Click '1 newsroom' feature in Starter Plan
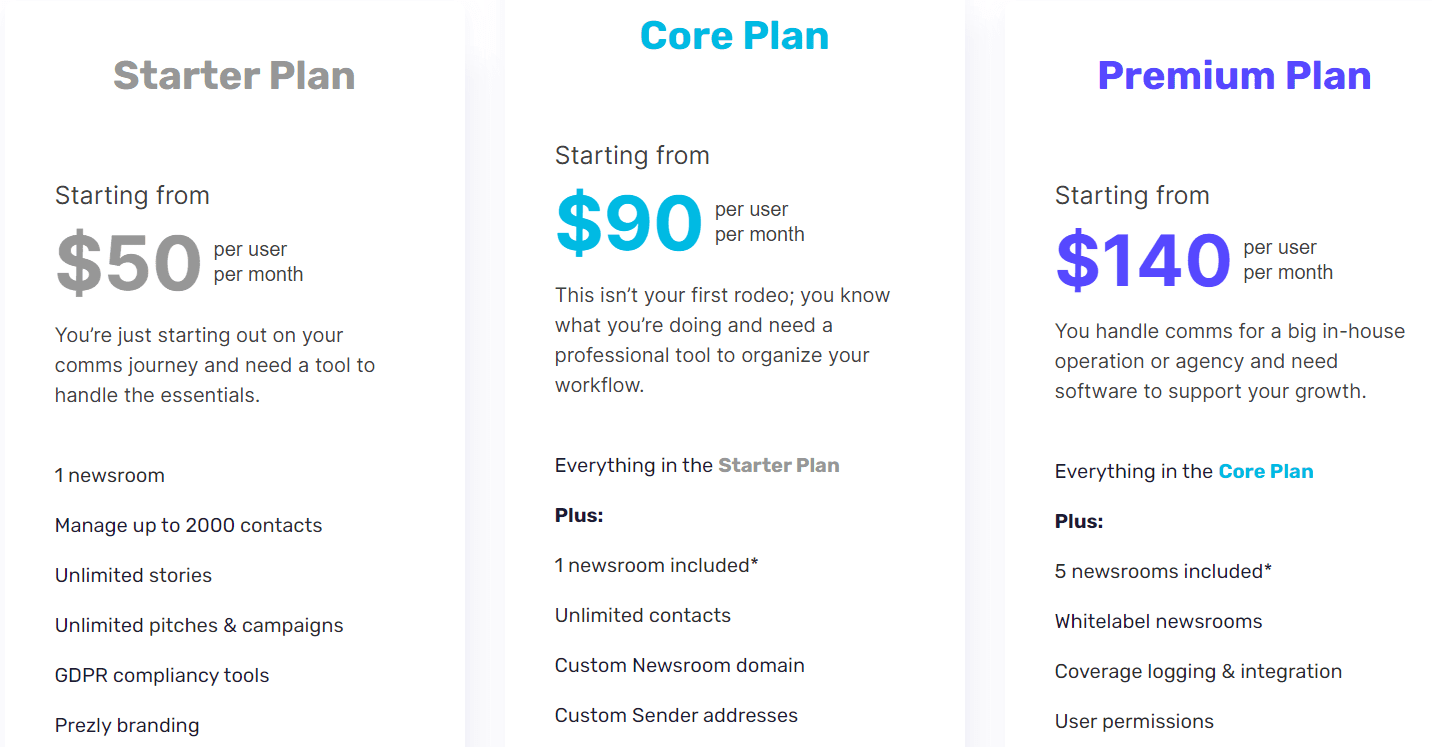Image resolution: width=1432 pixels, height=747 pixels. [110, 475]
